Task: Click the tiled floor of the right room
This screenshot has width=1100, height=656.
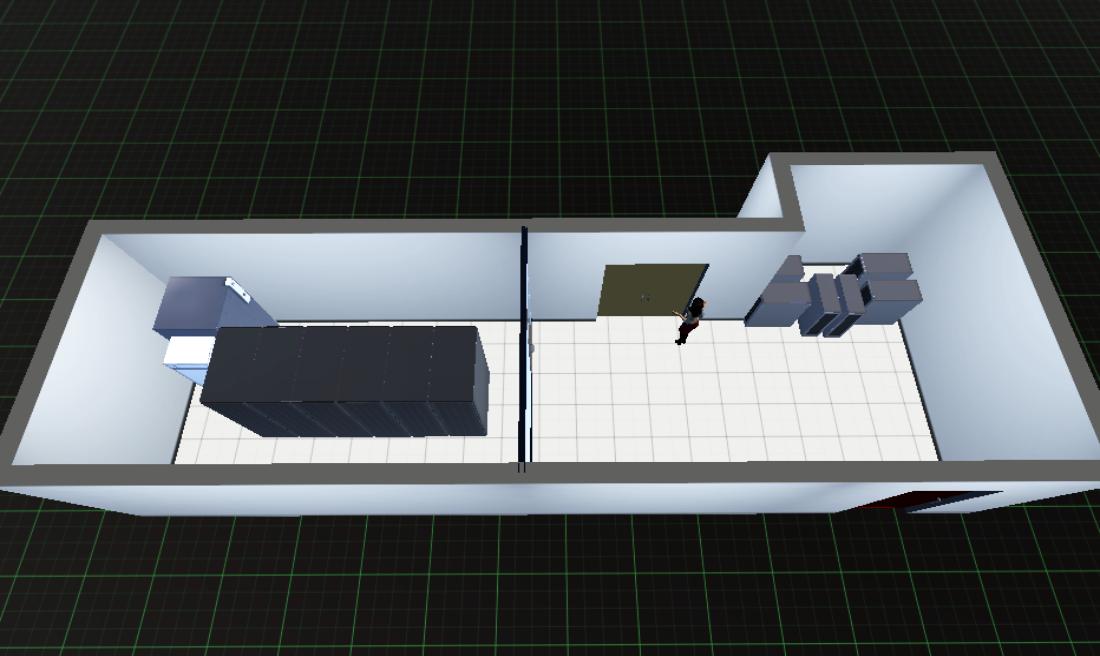Action: 740,400
